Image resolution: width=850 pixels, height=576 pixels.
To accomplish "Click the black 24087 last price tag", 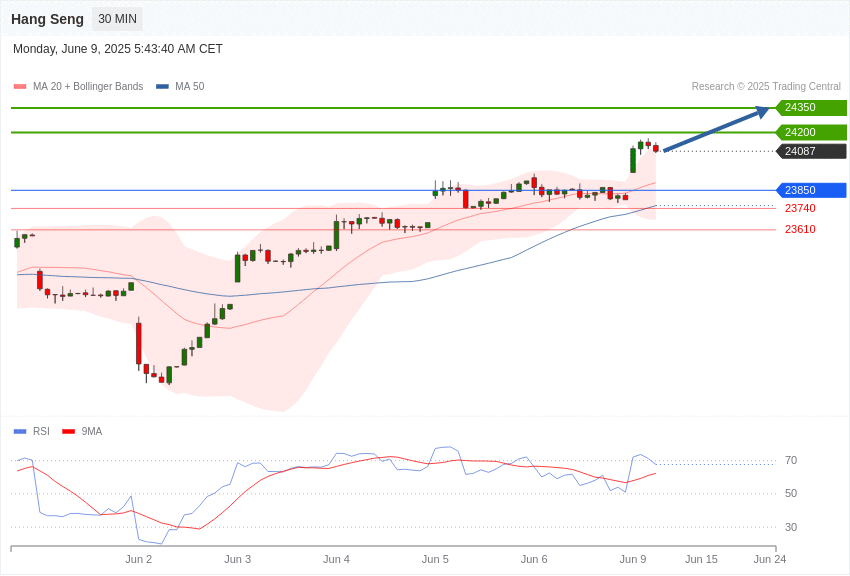I will pos(812,151).
